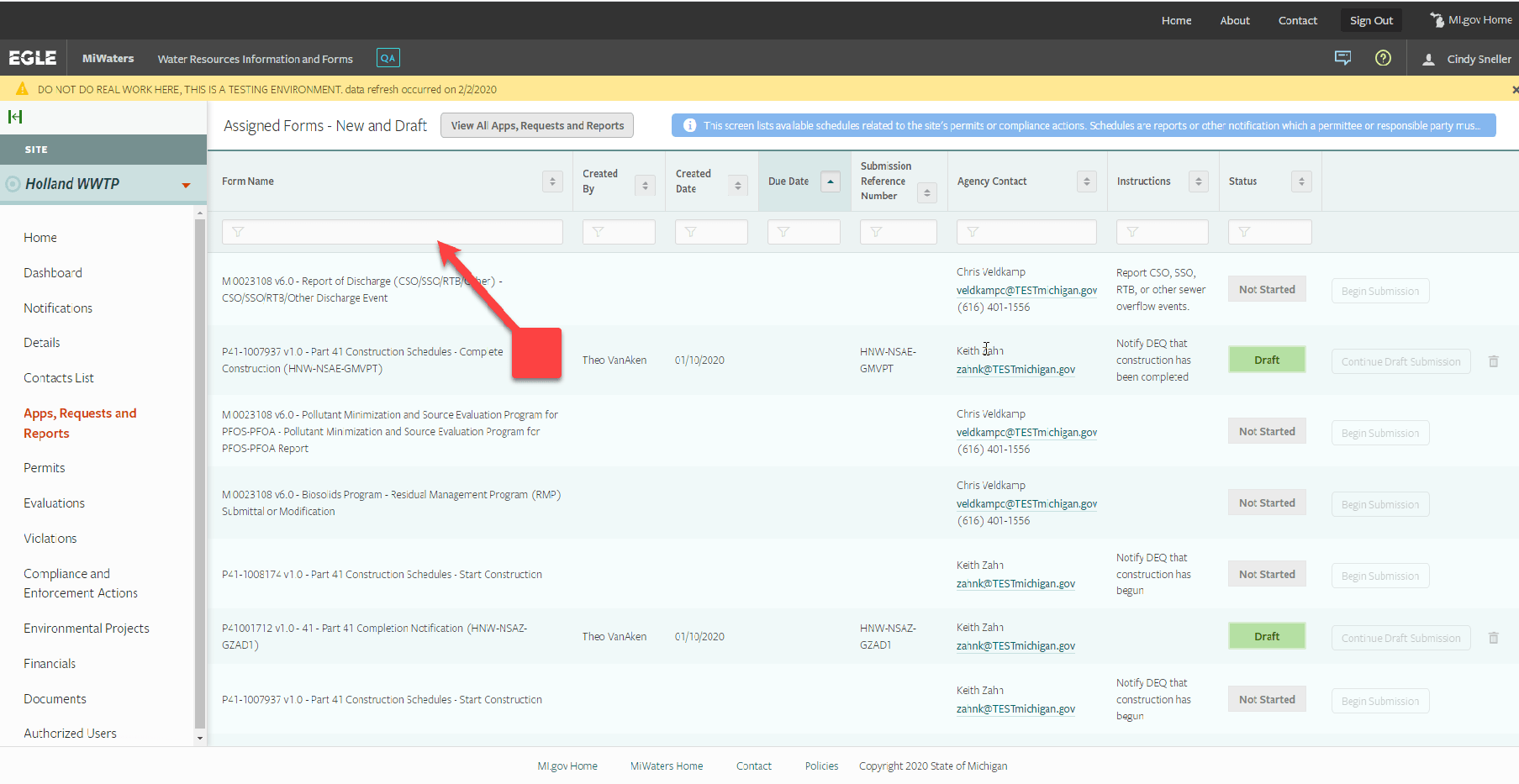Go to Violations in the sidebar menu
1519x784 pixels.
(50, 539)
